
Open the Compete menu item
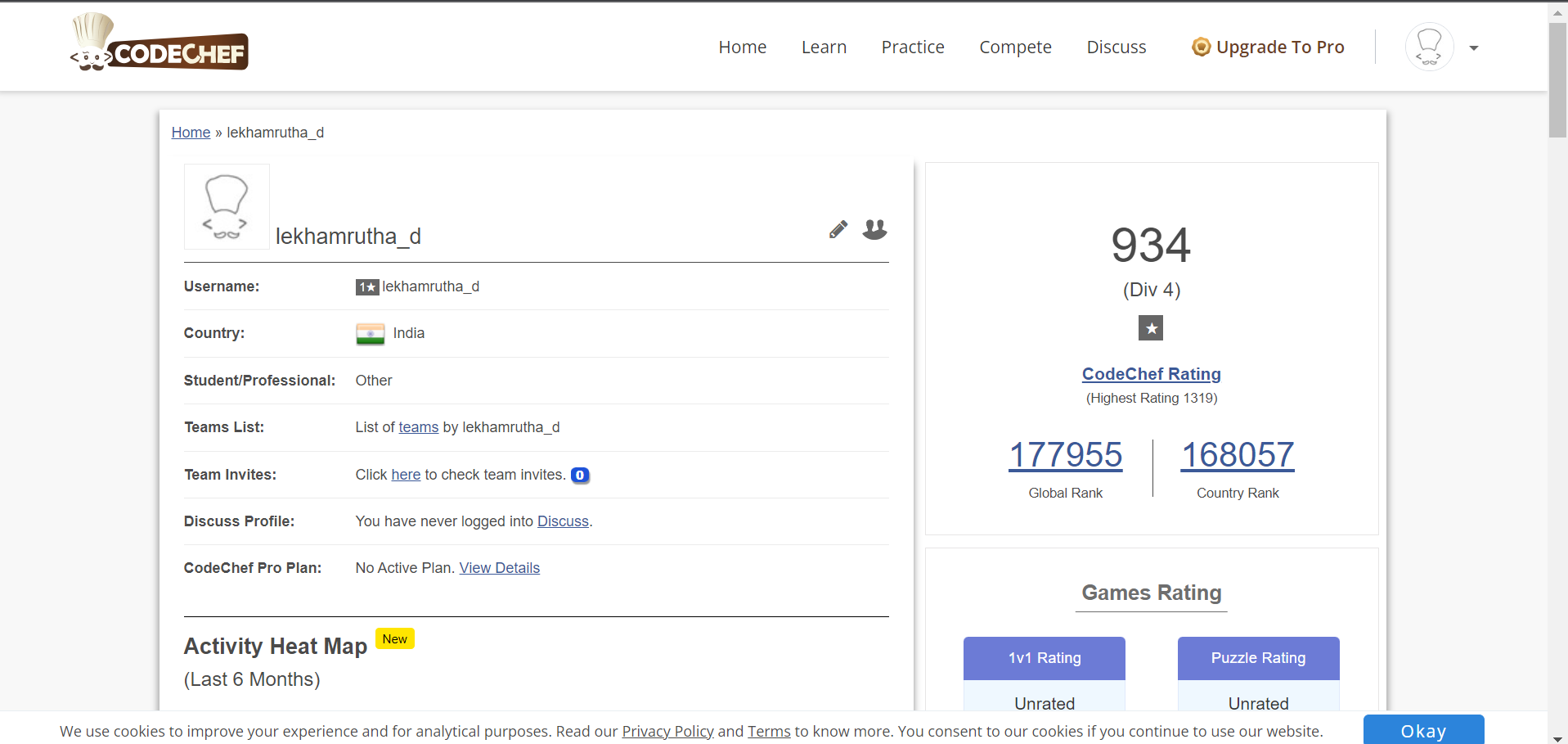point(1015,47)
